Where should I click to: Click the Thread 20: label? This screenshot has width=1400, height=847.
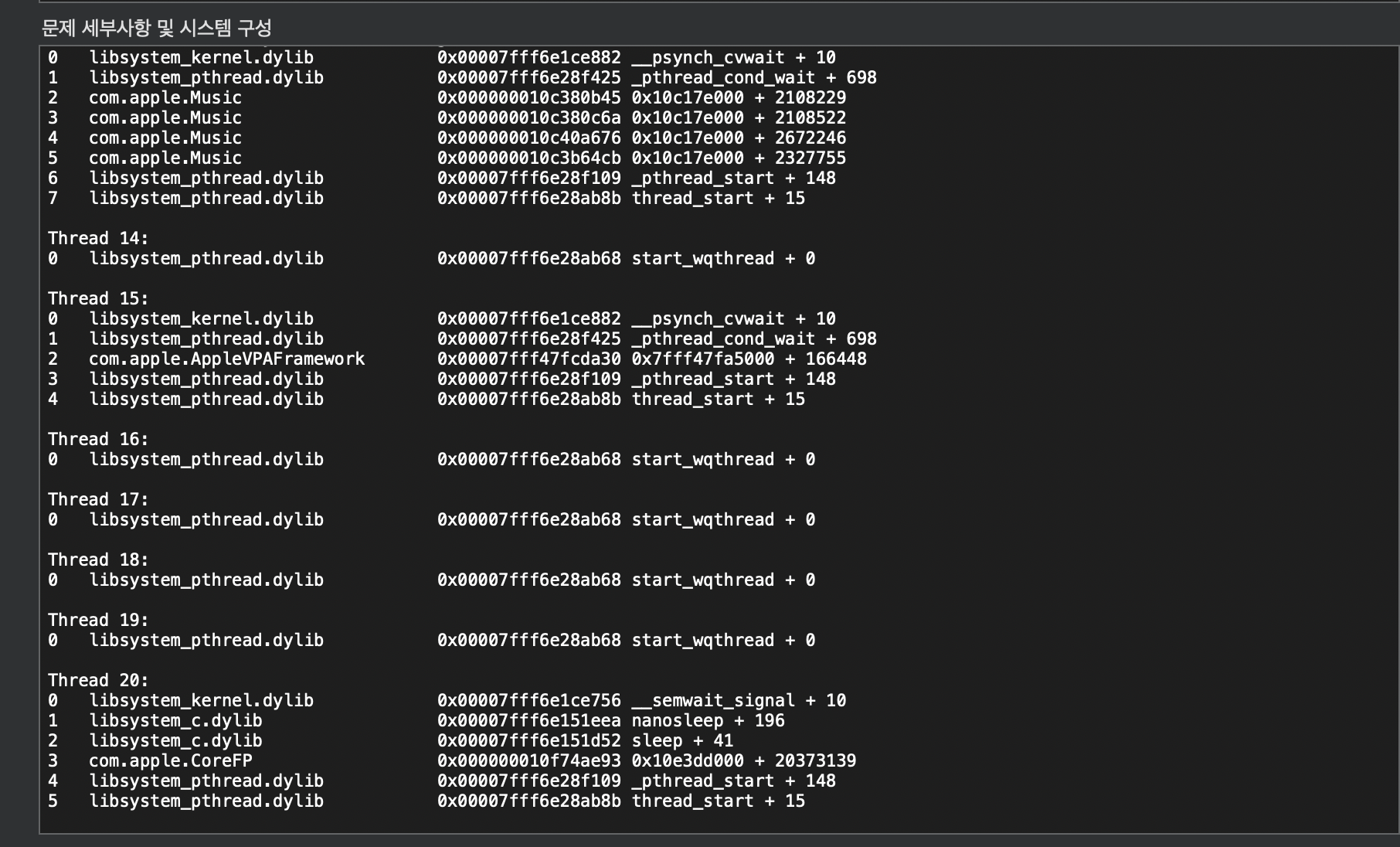point(98,680)
